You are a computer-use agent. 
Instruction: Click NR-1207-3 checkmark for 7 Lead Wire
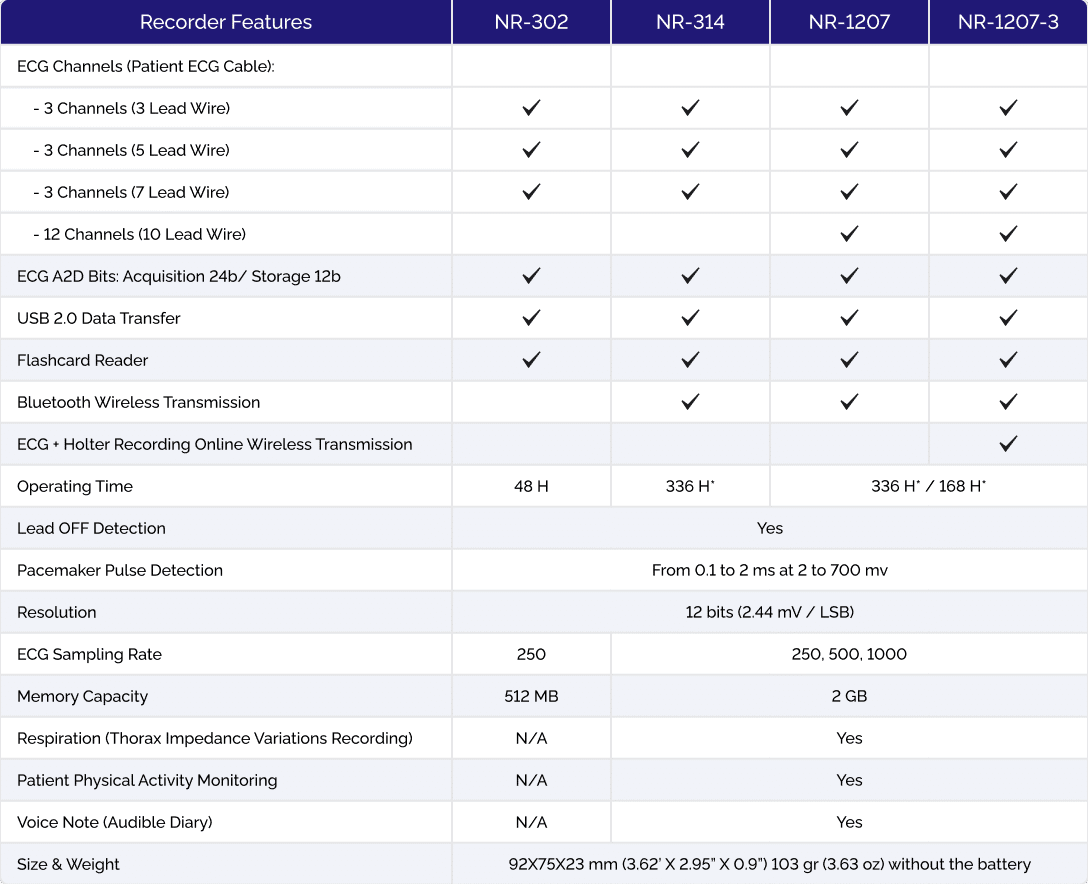click(1008, 192)
